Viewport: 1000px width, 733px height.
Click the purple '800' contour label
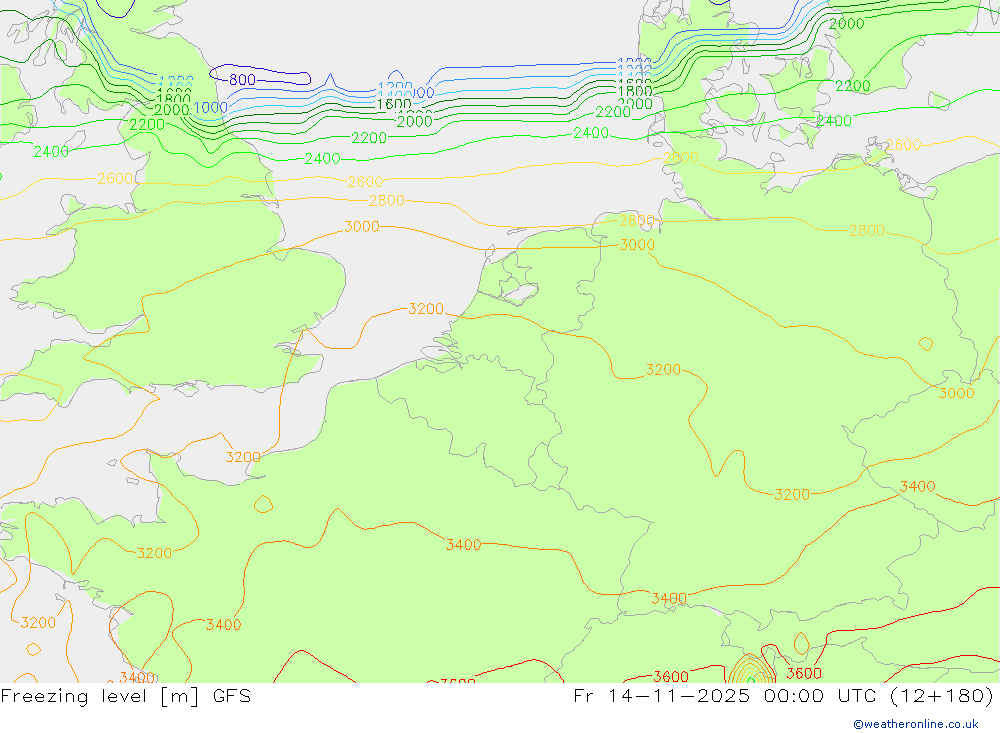242,80
